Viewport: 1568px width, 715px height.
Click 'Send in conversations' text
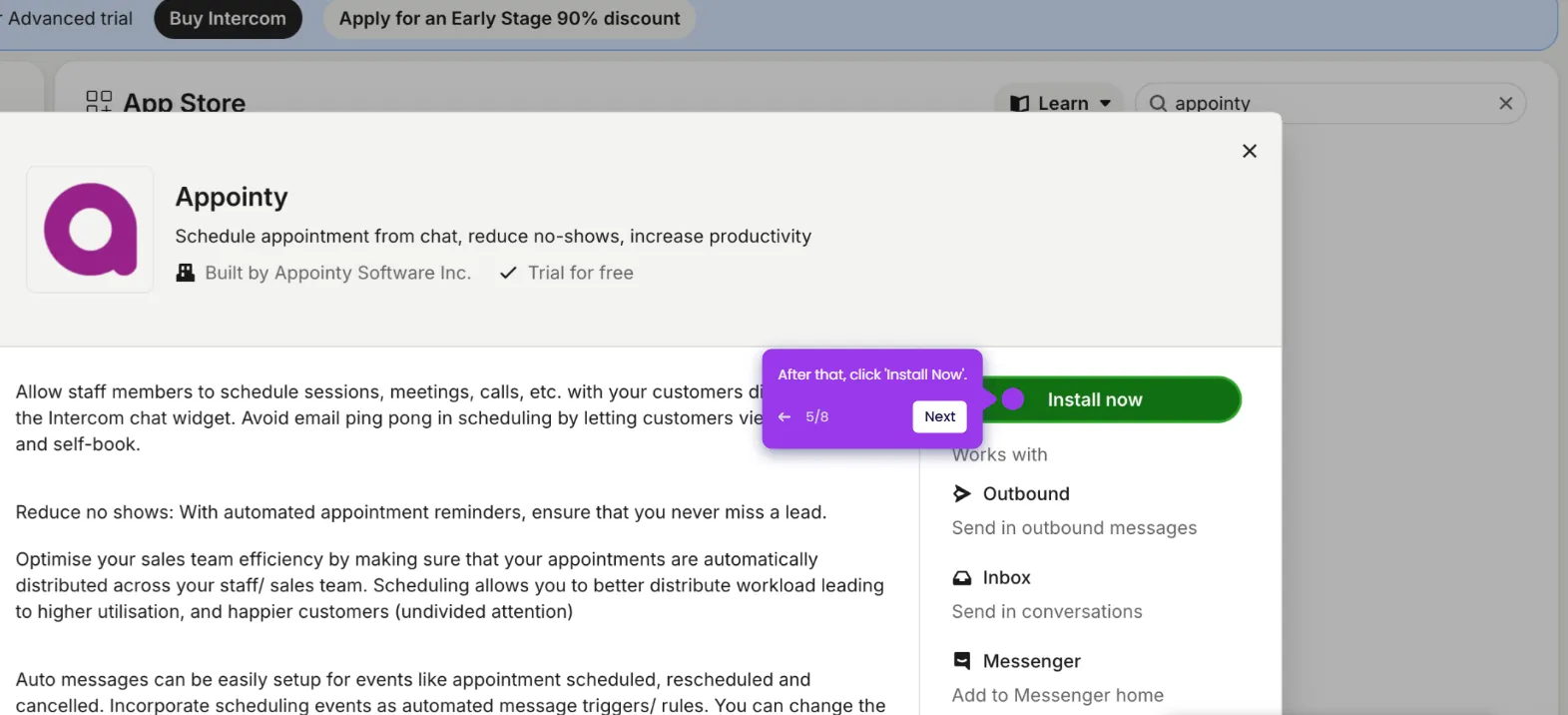pos(1047,612)
